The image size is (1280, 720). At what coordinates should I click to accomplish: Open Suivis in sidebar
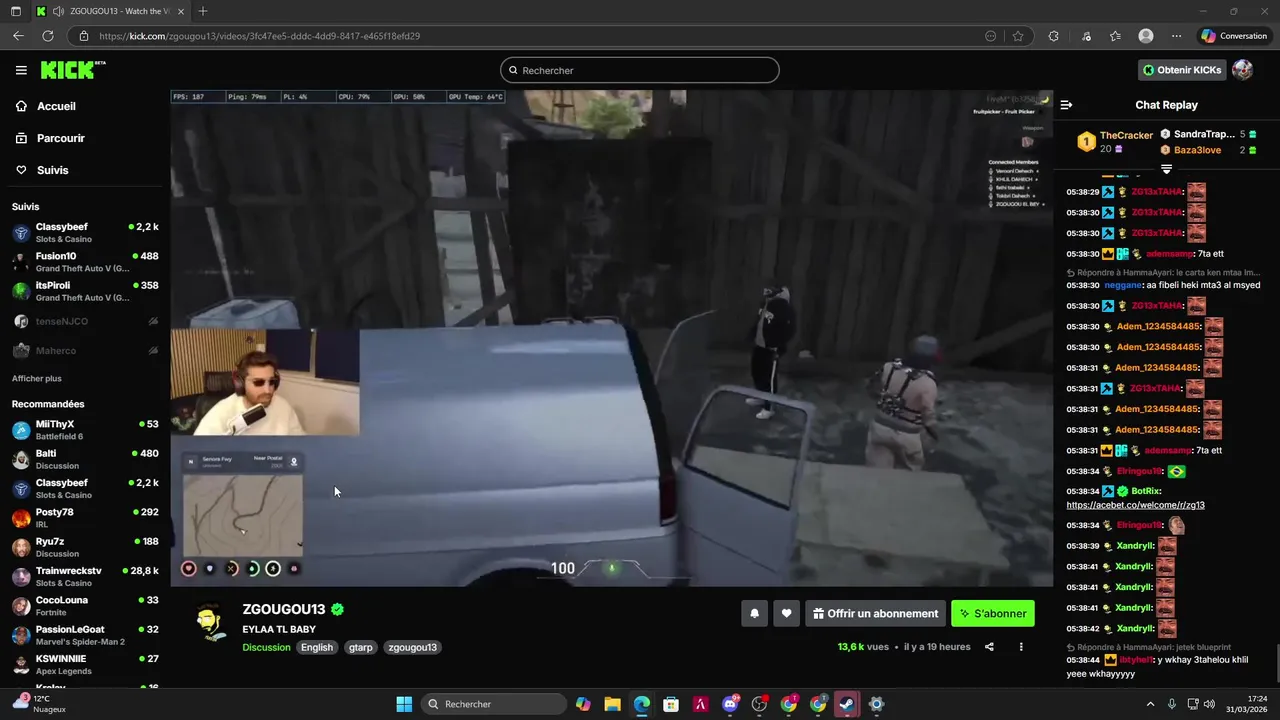(52, 170)
